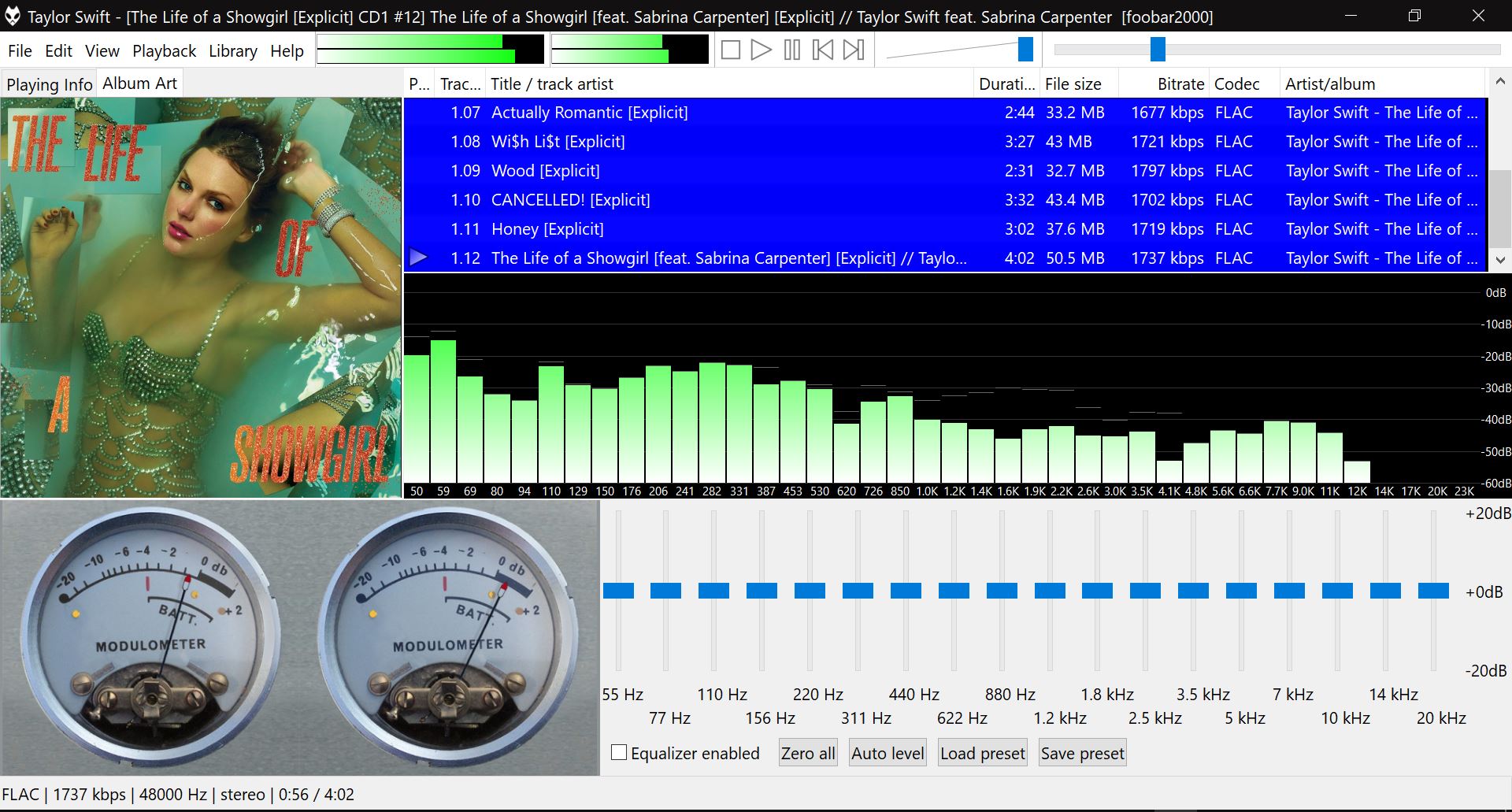The width and height of the screenshot is (1512, 812).
Task: Click the Auto level button
Action: pos(888,753)
